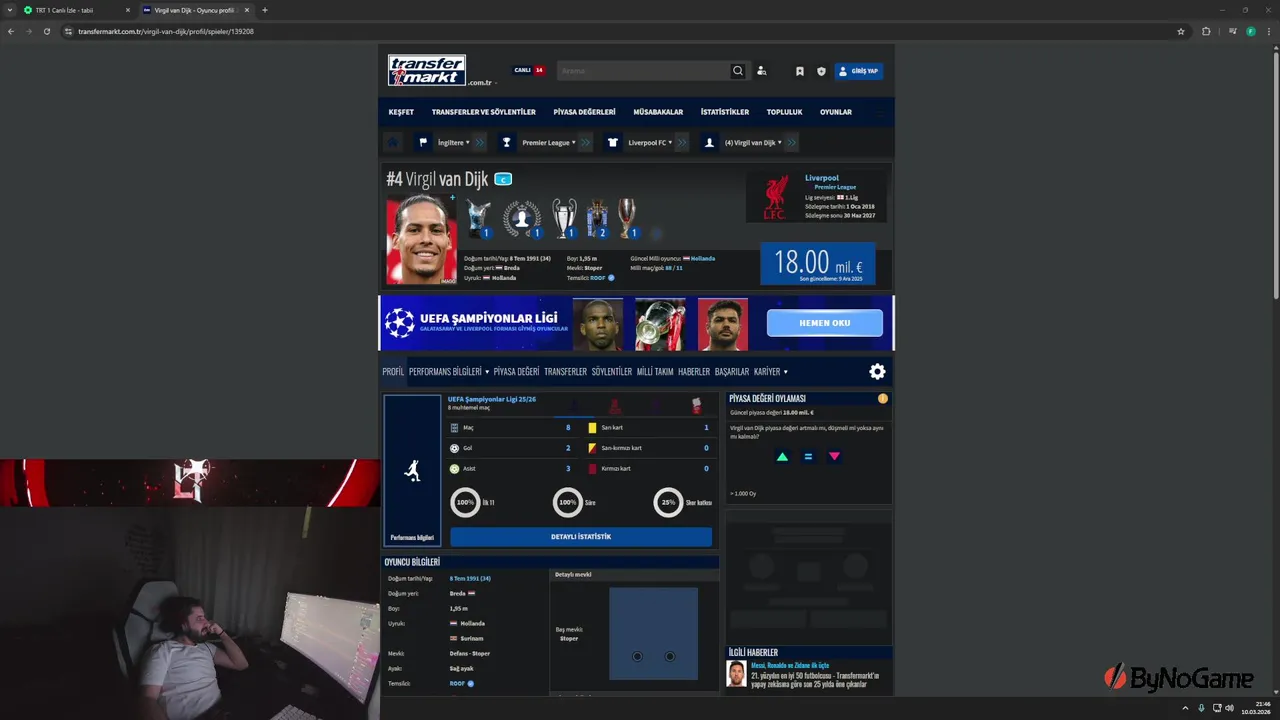Screen dimensions: 1280x720
Task: Vote market value unchanged with equals sign
Action: (808, 457)
